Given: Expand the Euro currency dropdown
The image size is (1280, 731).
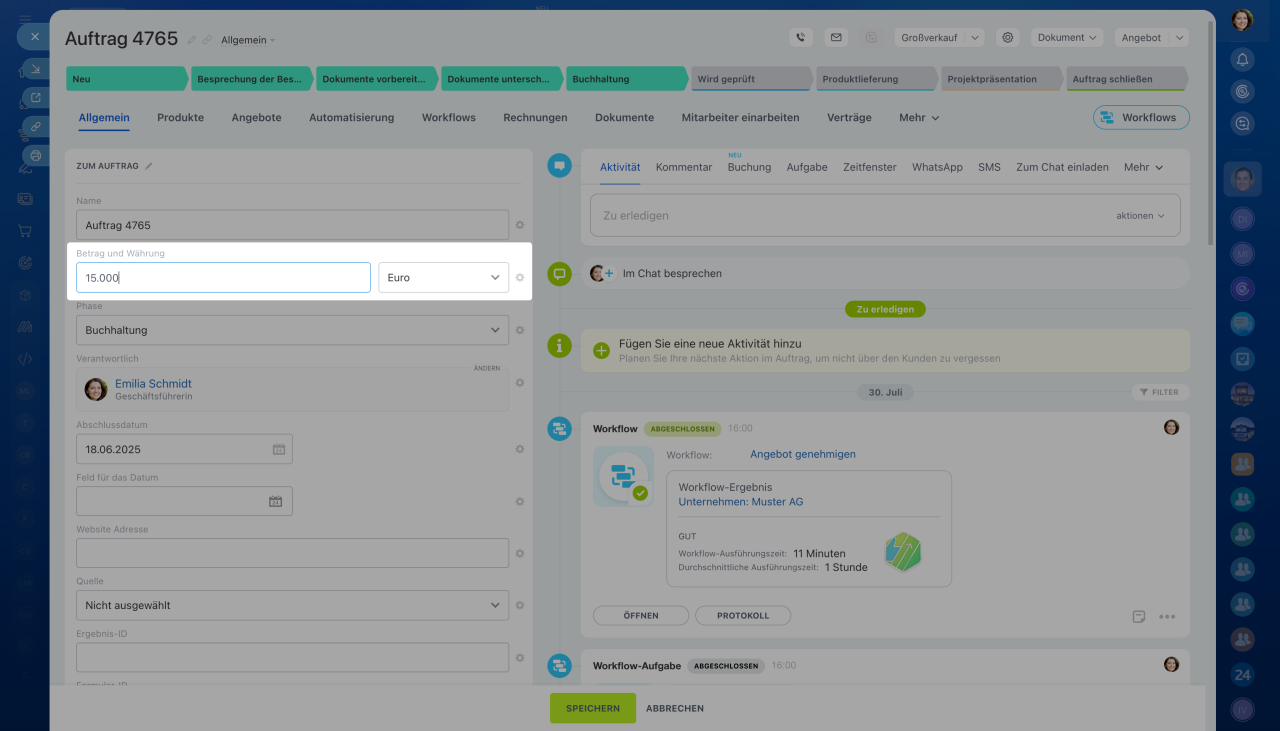Looking at the screenshot, I should click(x=443, y=277).
